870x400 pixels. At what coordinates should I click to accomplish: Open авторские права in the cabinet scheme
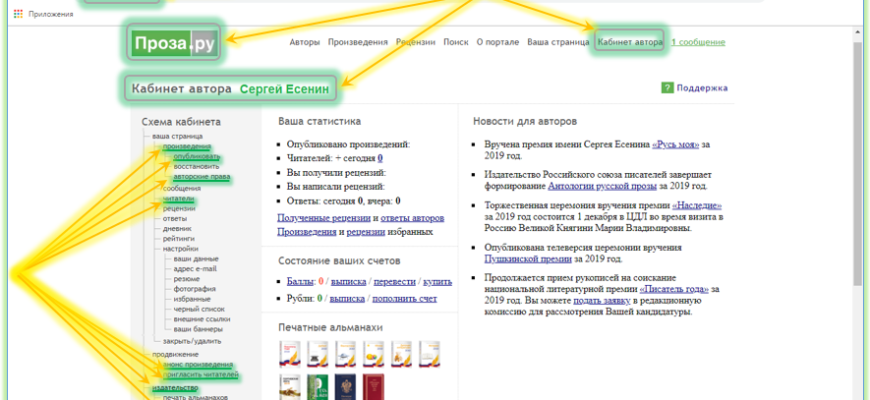pyautogui.click(x=202, y=177)
